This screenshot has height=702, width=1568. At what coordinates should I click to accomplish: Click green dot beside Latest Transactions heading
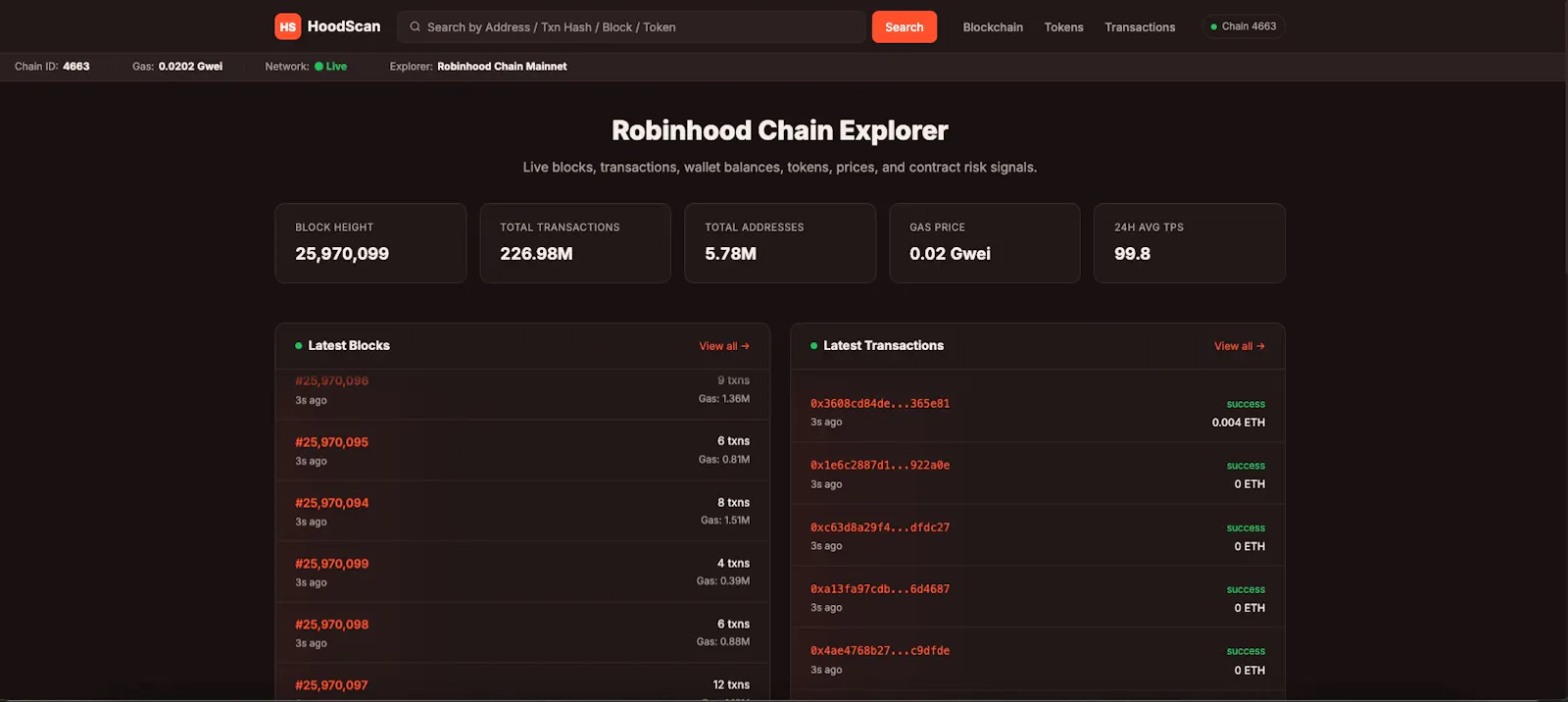814,346
